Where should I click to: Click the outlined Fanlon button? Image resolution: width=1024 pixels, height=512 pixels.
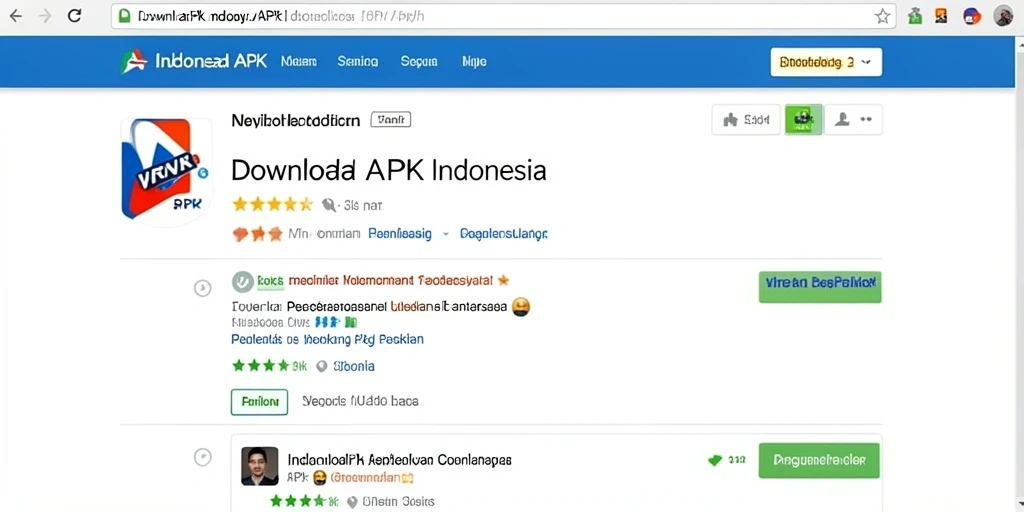(259, 402)
